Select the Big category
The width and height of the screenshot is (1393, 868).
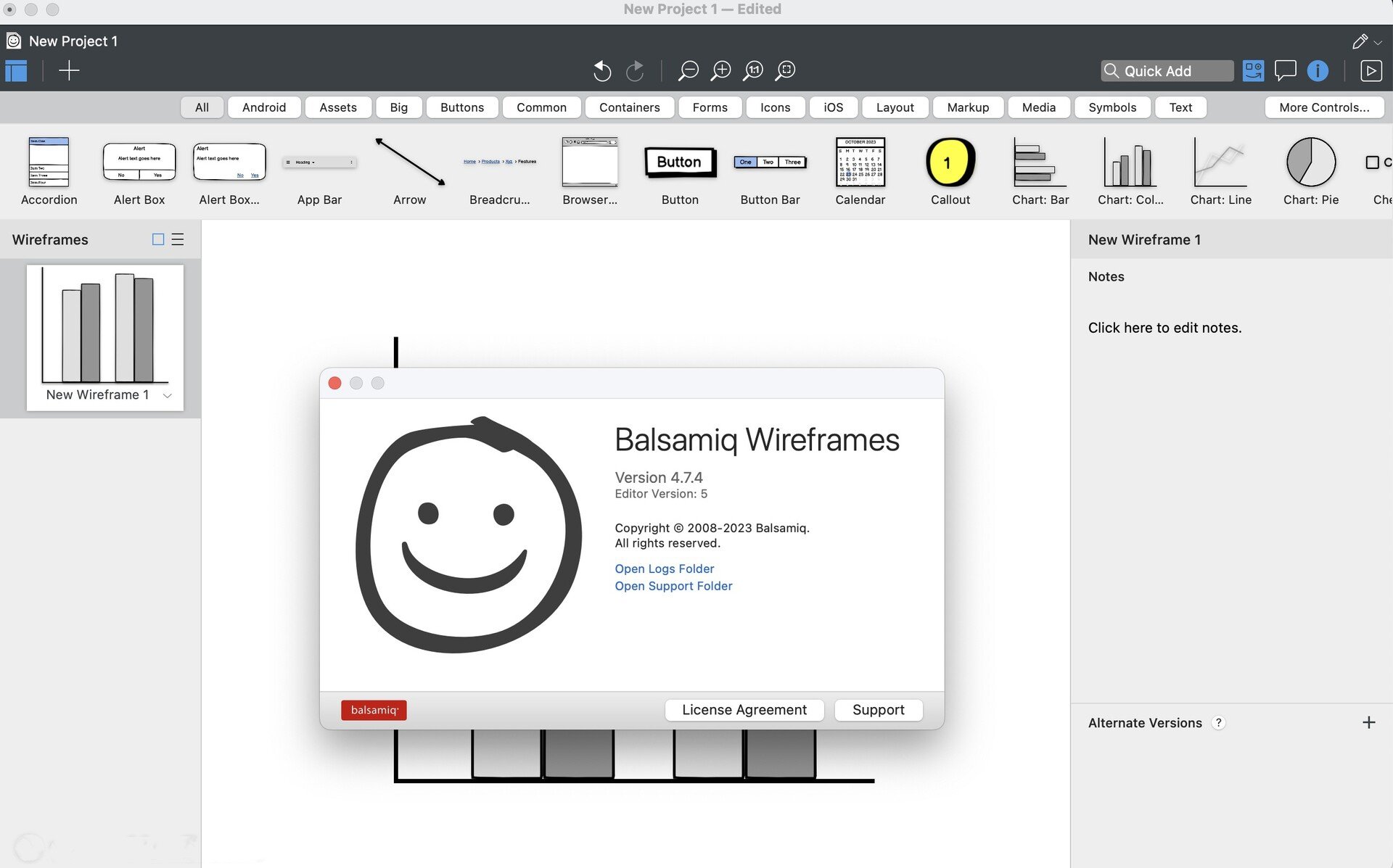[398, 107]
